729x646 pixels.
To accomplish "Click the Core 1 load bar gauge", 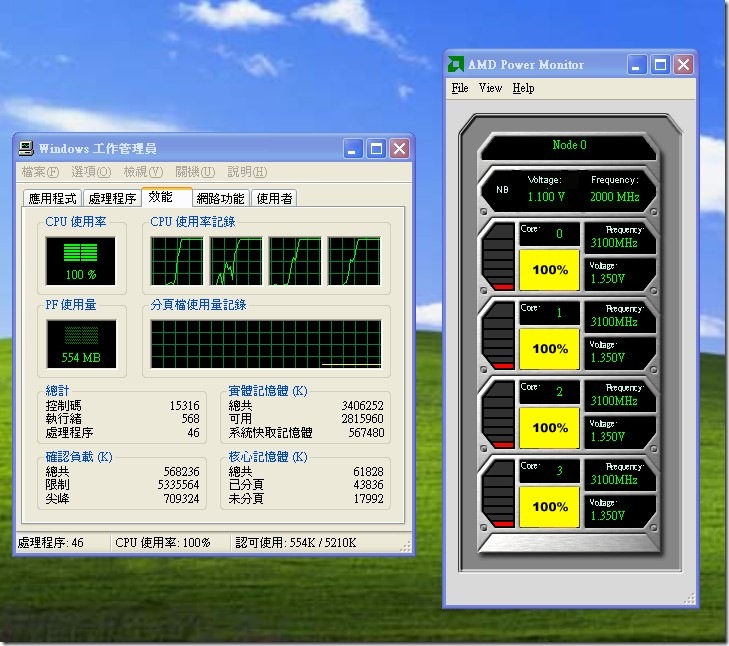I will [x=498, y=337].
